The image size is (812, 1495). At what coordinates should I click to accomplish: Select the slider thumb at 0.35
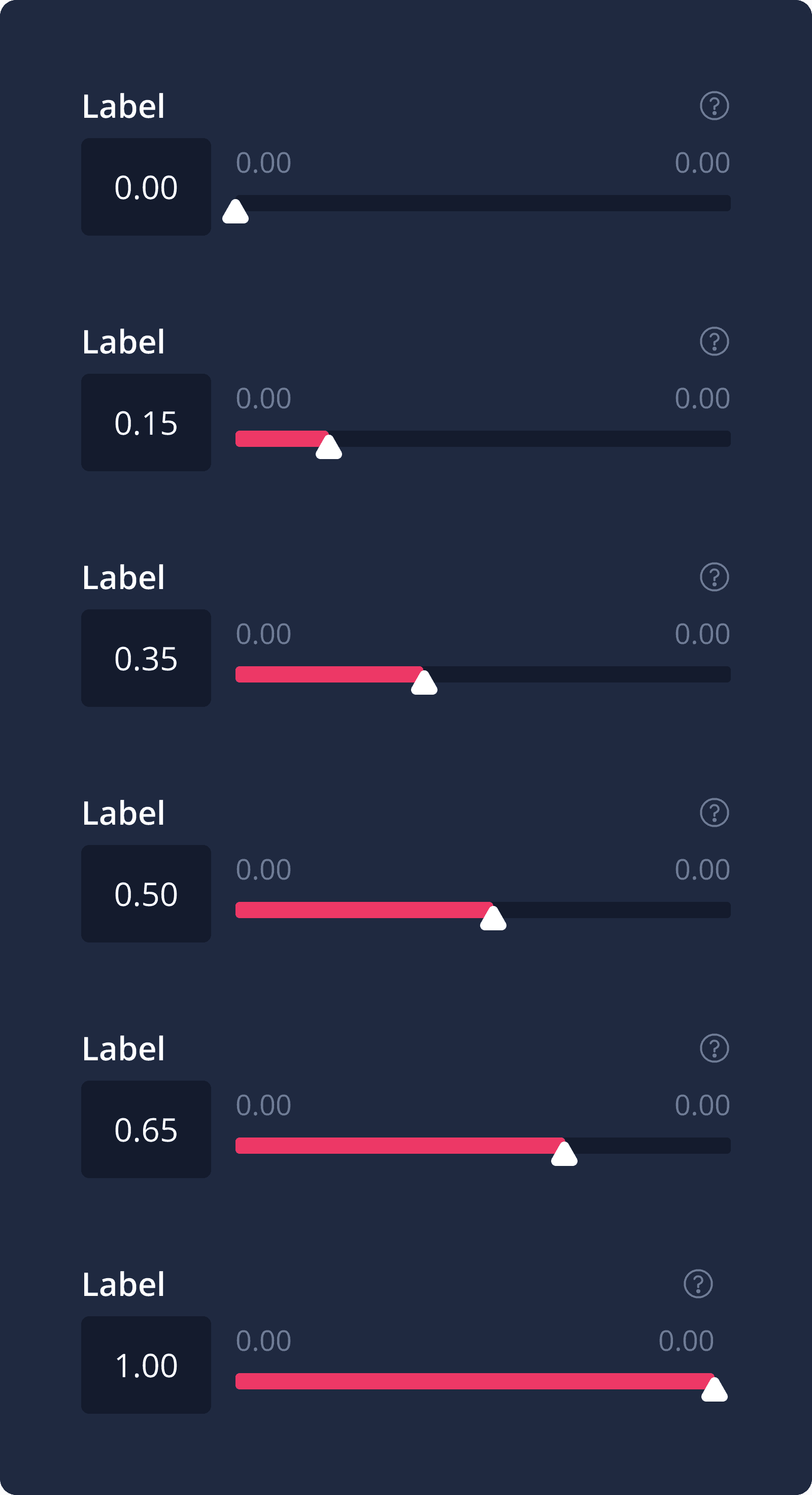pos(424,683)
